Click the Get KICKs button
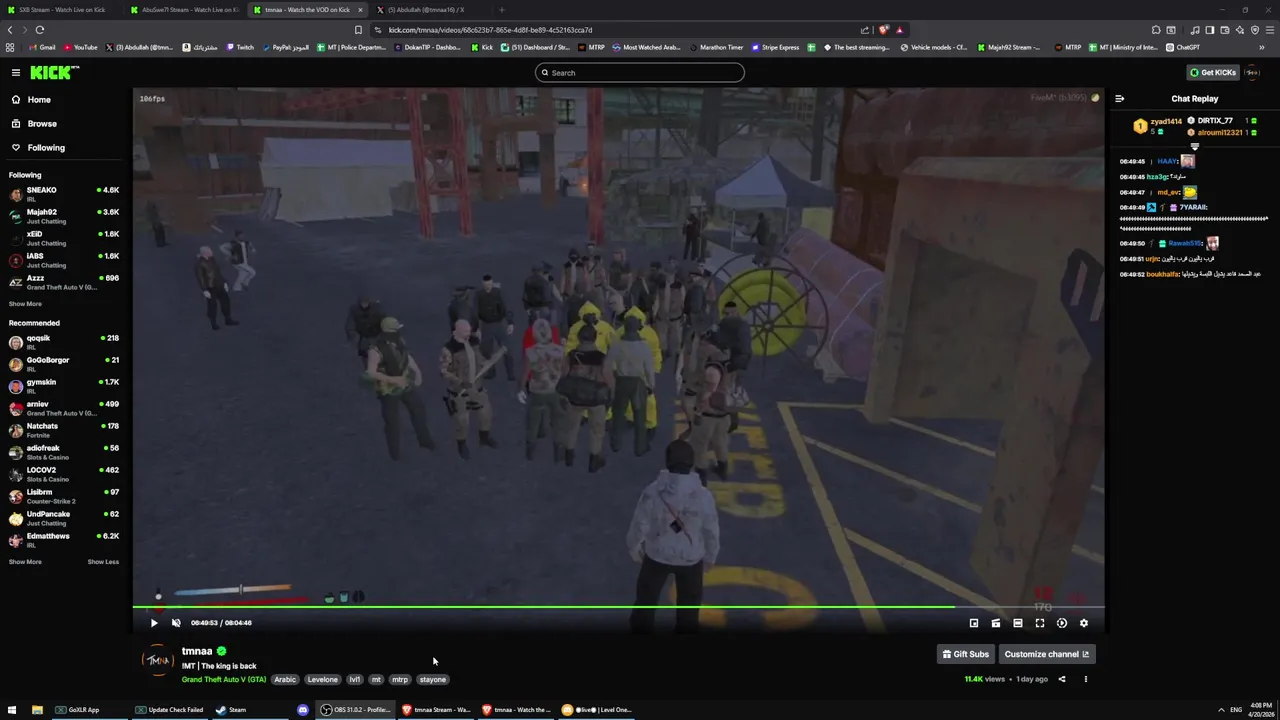 point(1212,73)
